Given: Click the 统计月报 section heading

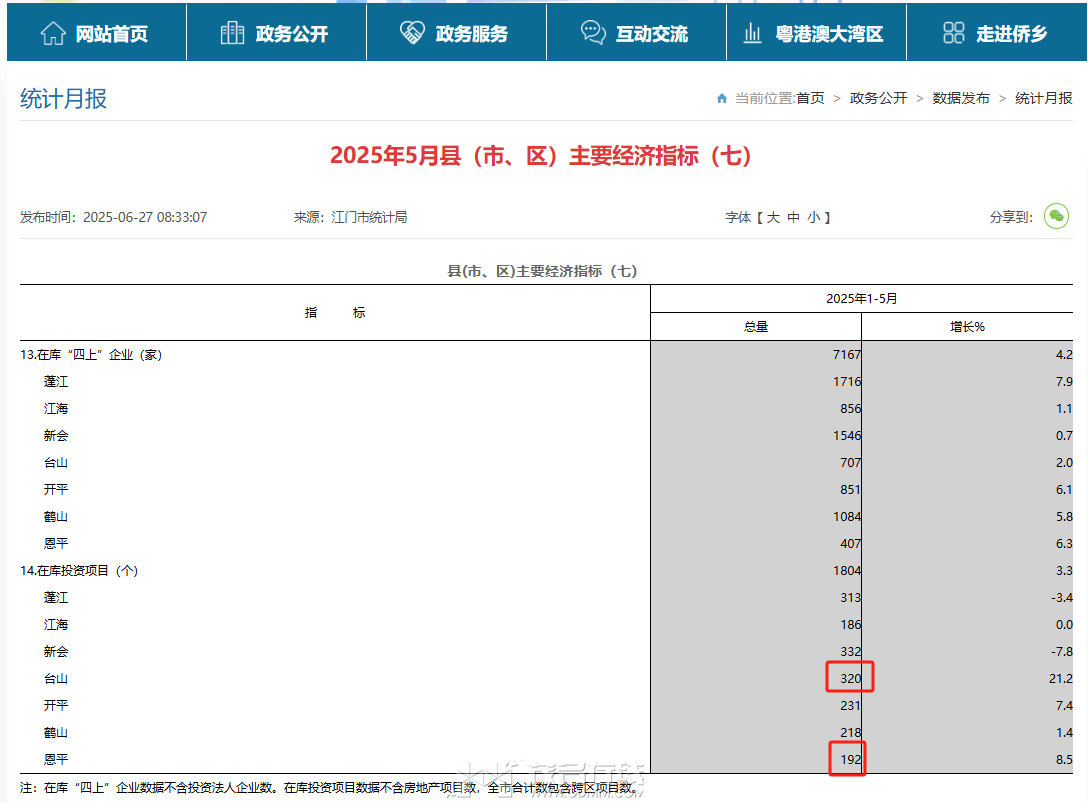Looking at the screenshot, I should coord(63,99).
